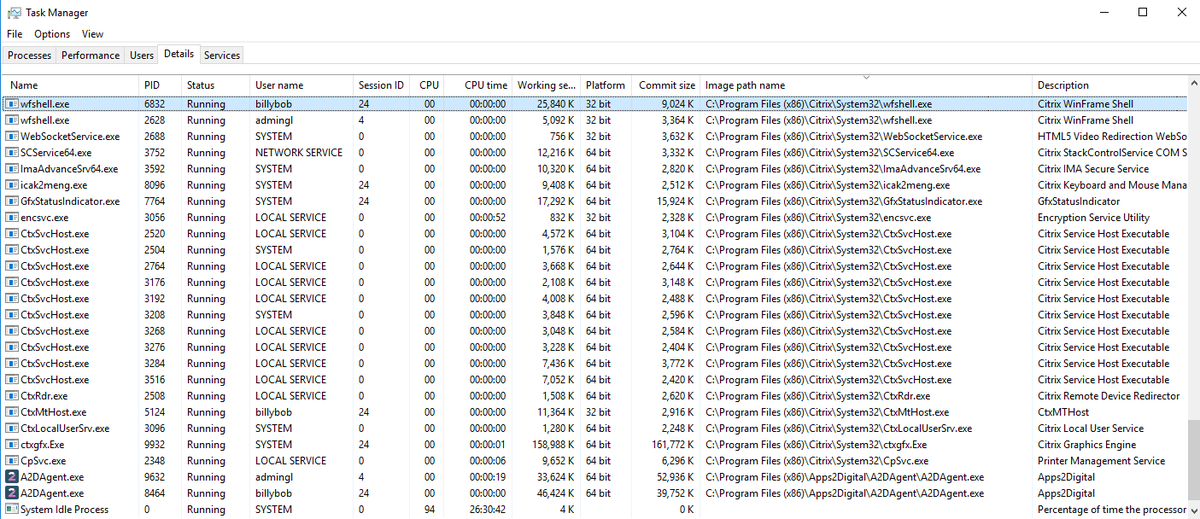Click the GfxStatusIndicator.exe process icon
Screen dimensions: 1200x519
coord(12,201)
